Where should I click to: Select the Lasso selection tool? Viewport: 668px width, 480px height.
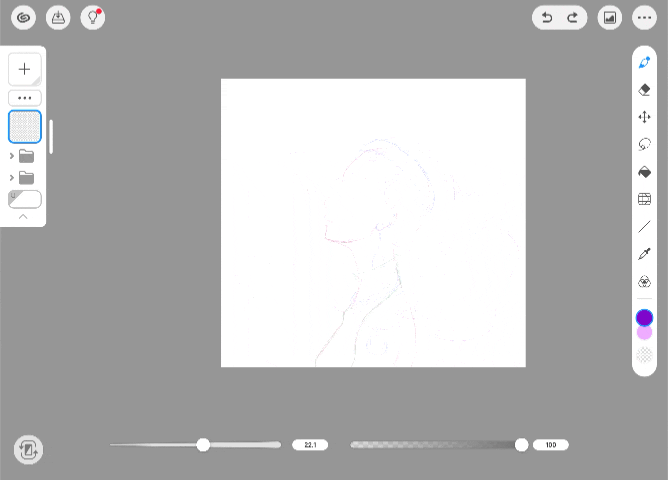[x=644, y=144]
